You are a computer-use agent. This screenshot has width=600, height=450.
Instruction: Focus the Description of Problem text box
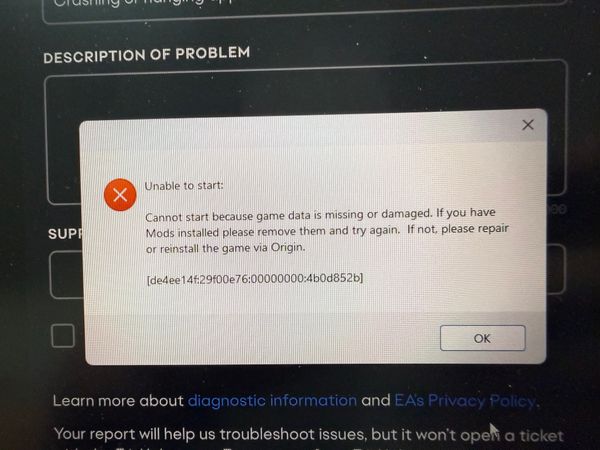(x=306, y=92)
